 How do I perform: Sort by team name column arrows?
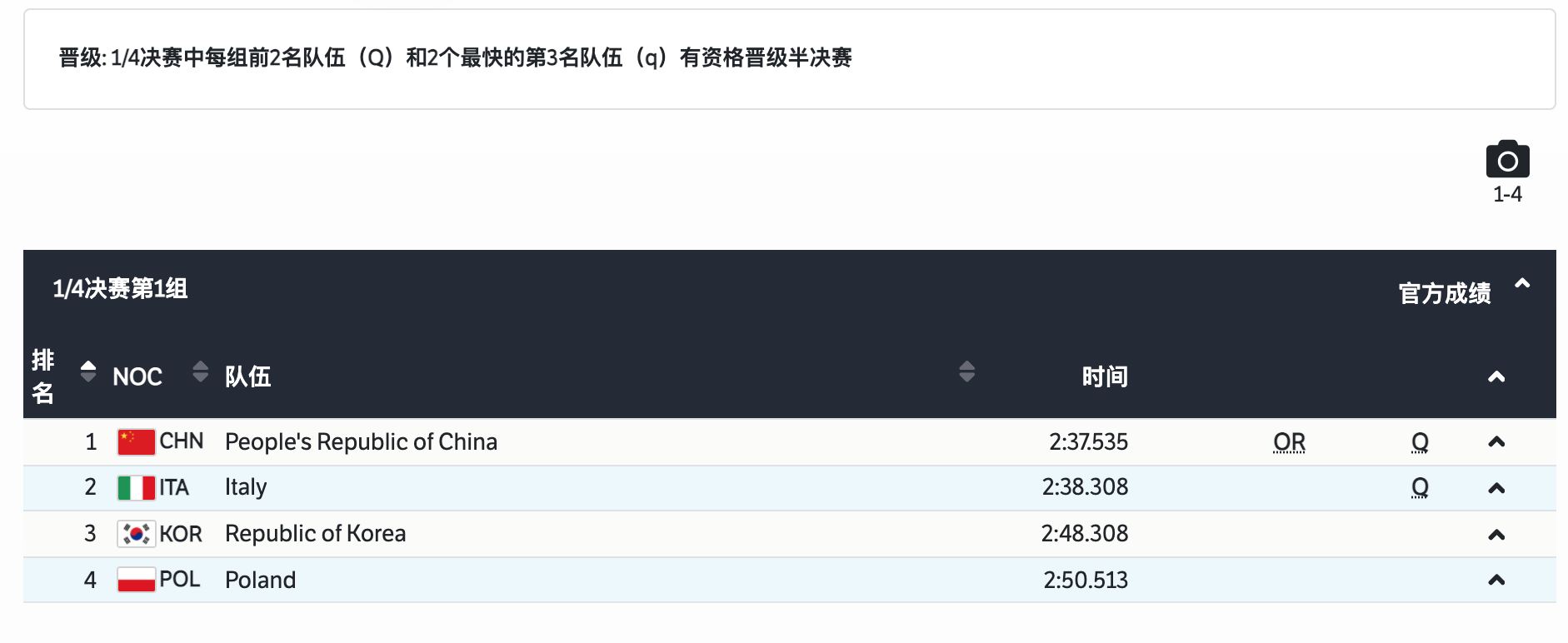pos(966,371)
